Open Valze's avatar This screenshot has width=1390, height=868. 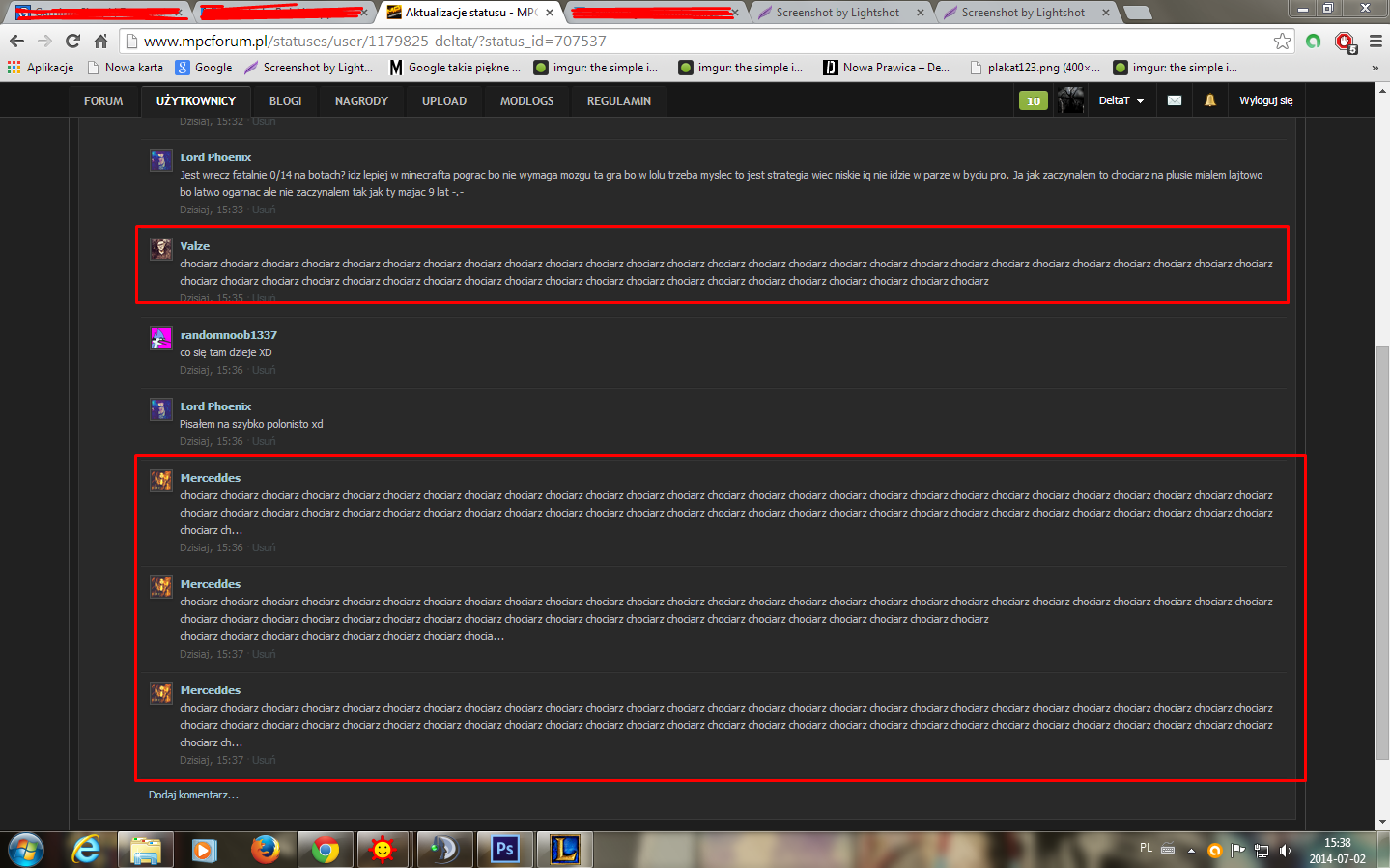tap(161, 249)
